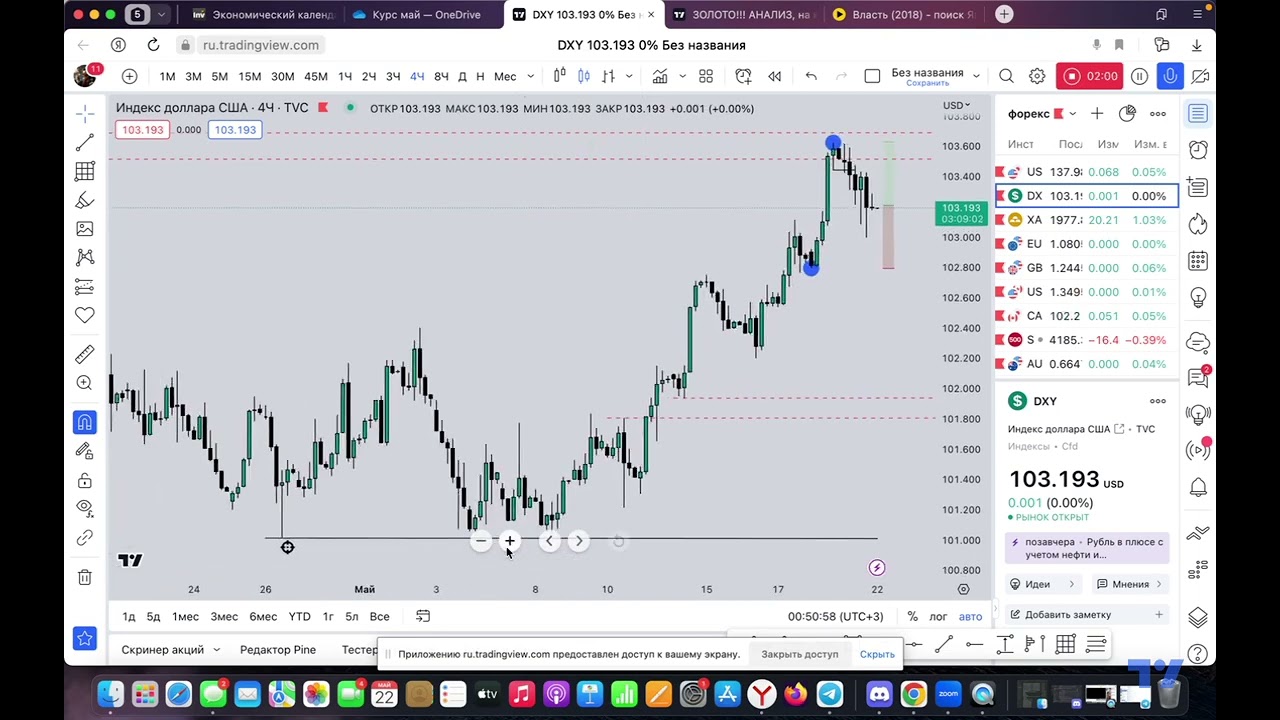This screenshot has width=1280, height=720.
Task: Activate the zoom in magnifier tool
Action: (x=85, y=383)
